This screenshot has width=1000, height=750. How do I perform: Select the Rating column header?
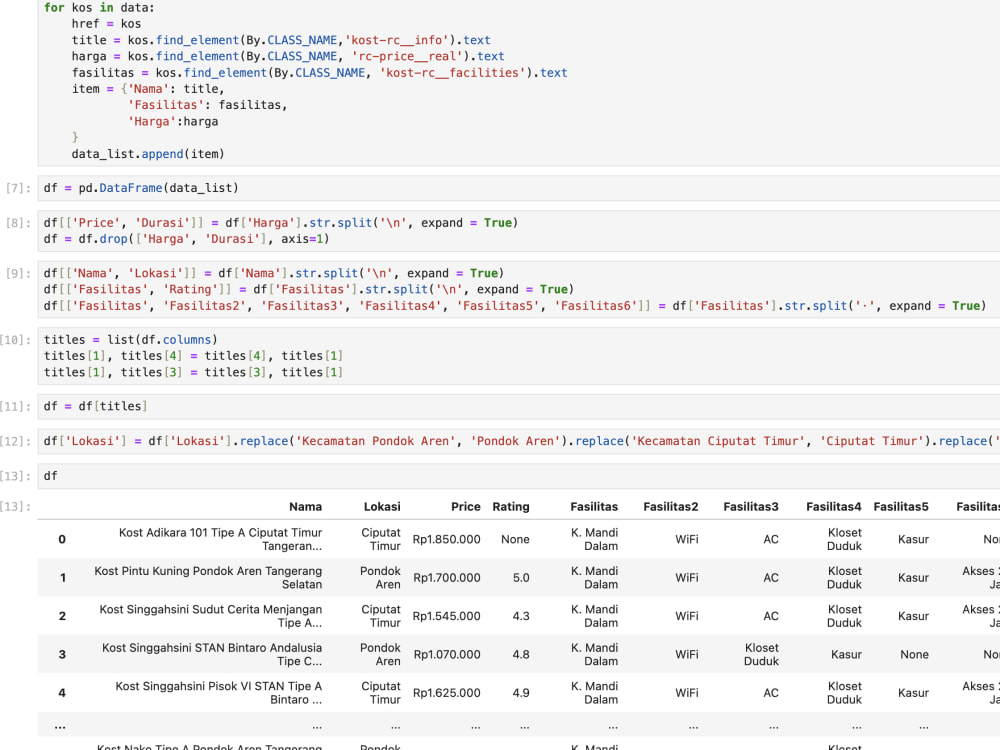point(511,506)
